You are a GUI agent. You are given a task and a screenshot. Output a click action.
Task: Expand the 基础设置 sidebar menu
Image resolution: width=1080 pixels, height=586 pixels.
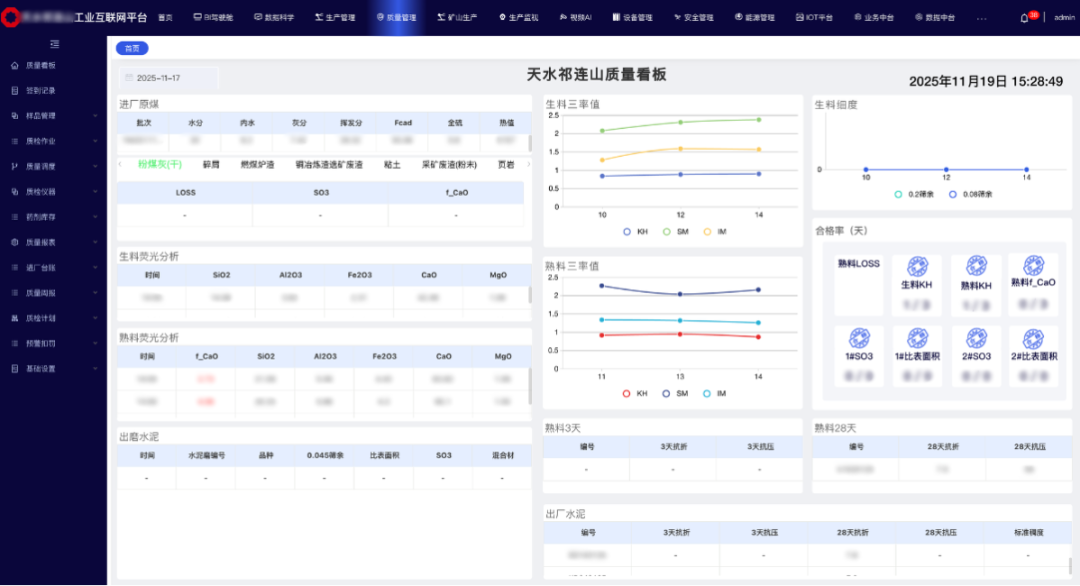[x=53, y=368]
